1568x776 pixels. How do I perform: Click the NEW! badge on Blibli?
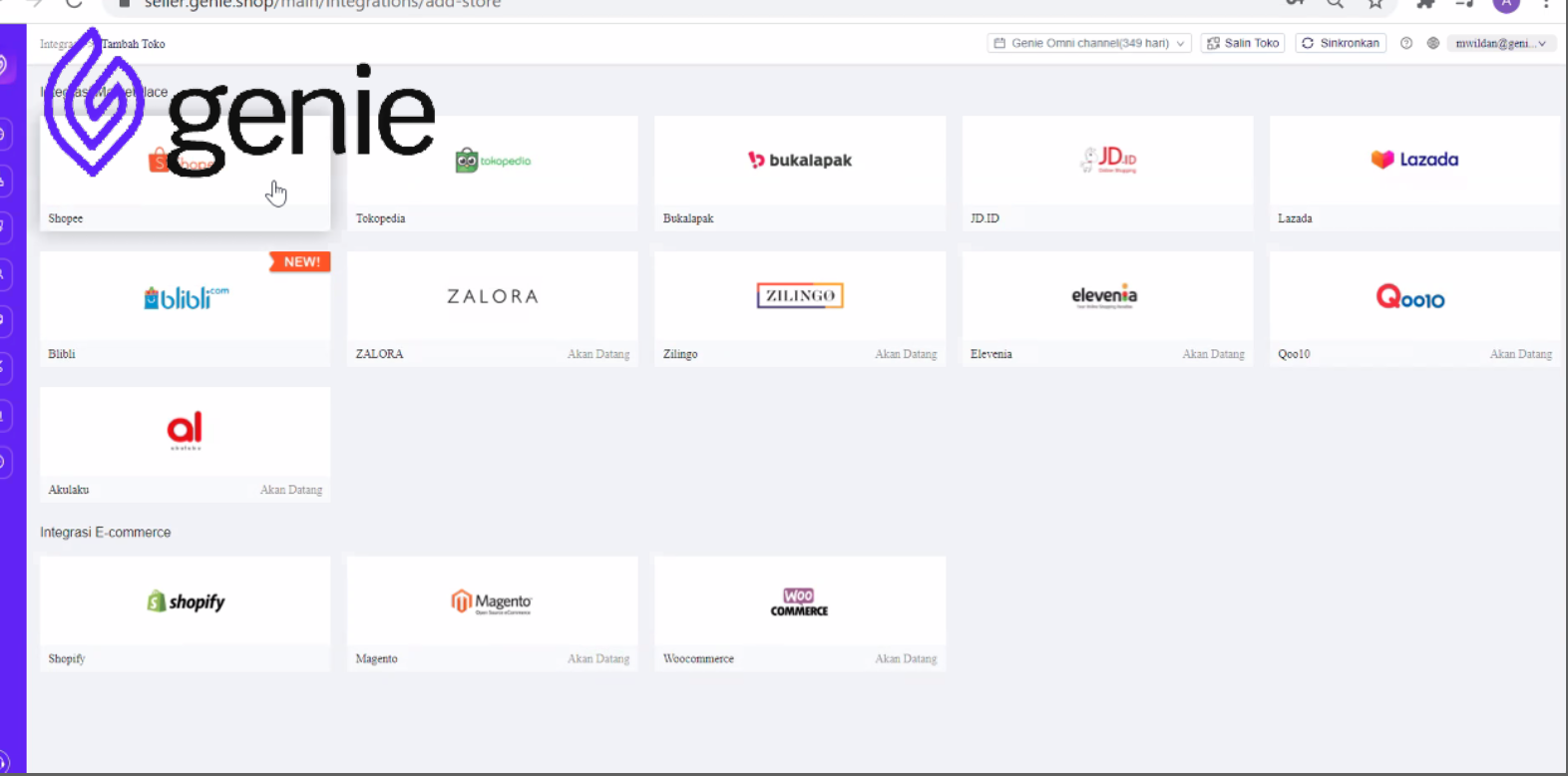point(300,262)
